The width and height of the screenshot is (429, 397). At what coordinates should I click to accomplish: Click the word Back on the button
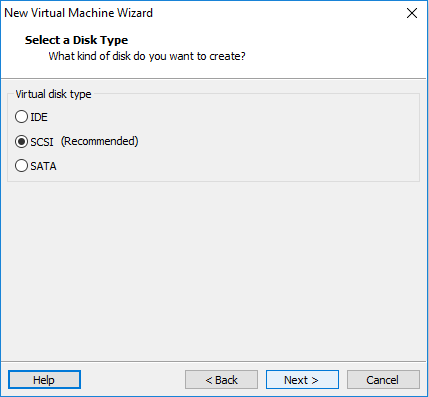226,380
